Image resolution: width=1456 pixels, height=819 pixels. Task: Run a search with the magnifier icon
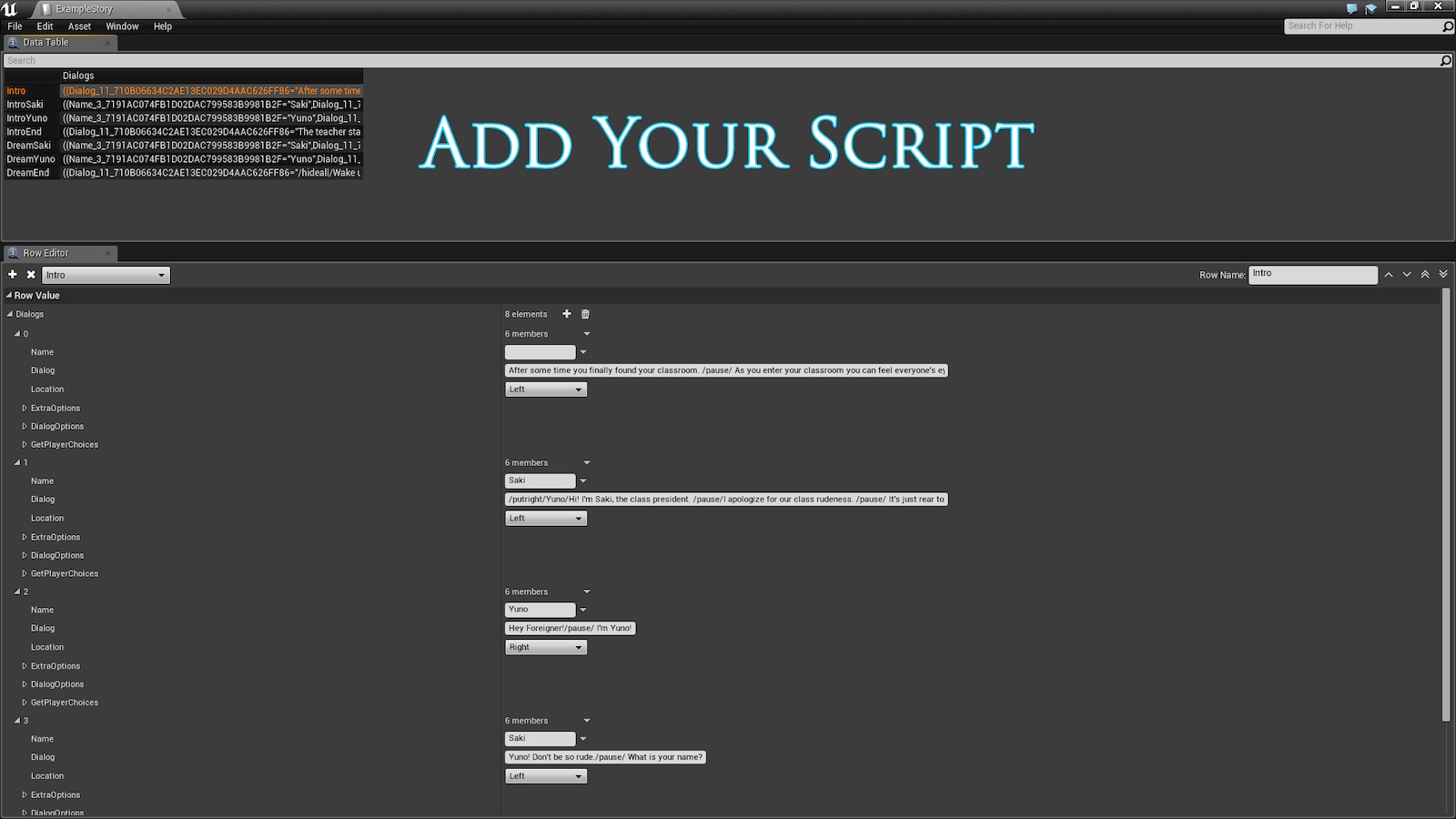1445,60
